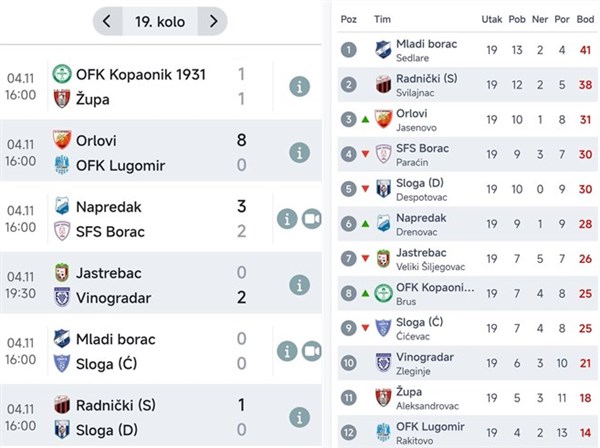Sort standings by Utak column header

[x=491, y=18]
